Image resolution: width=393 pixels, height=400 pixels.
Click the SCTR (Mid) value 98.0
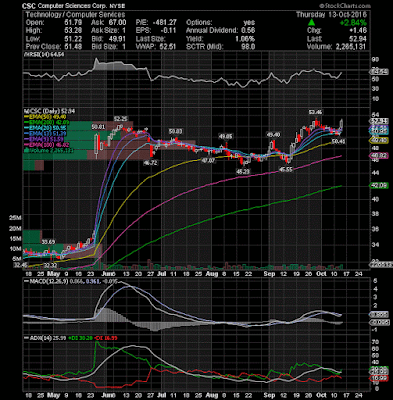[248, 47]
